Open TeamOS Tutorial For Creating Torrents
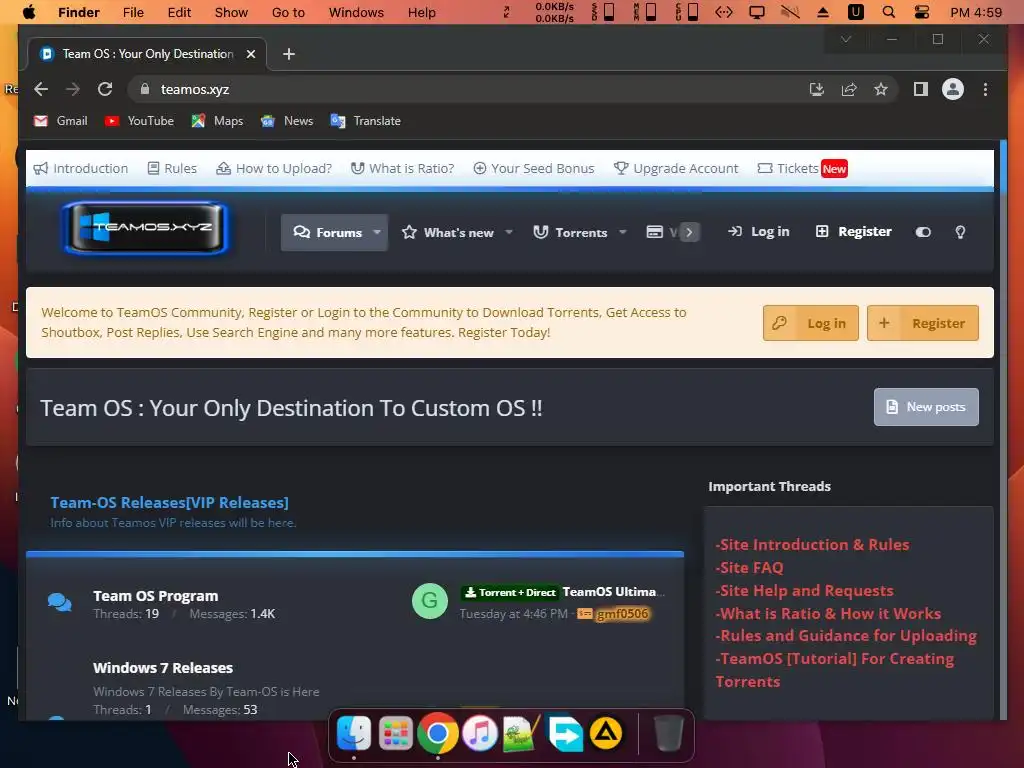The height and width of the screenshot is (768, 1024). [x=835, y=670]
